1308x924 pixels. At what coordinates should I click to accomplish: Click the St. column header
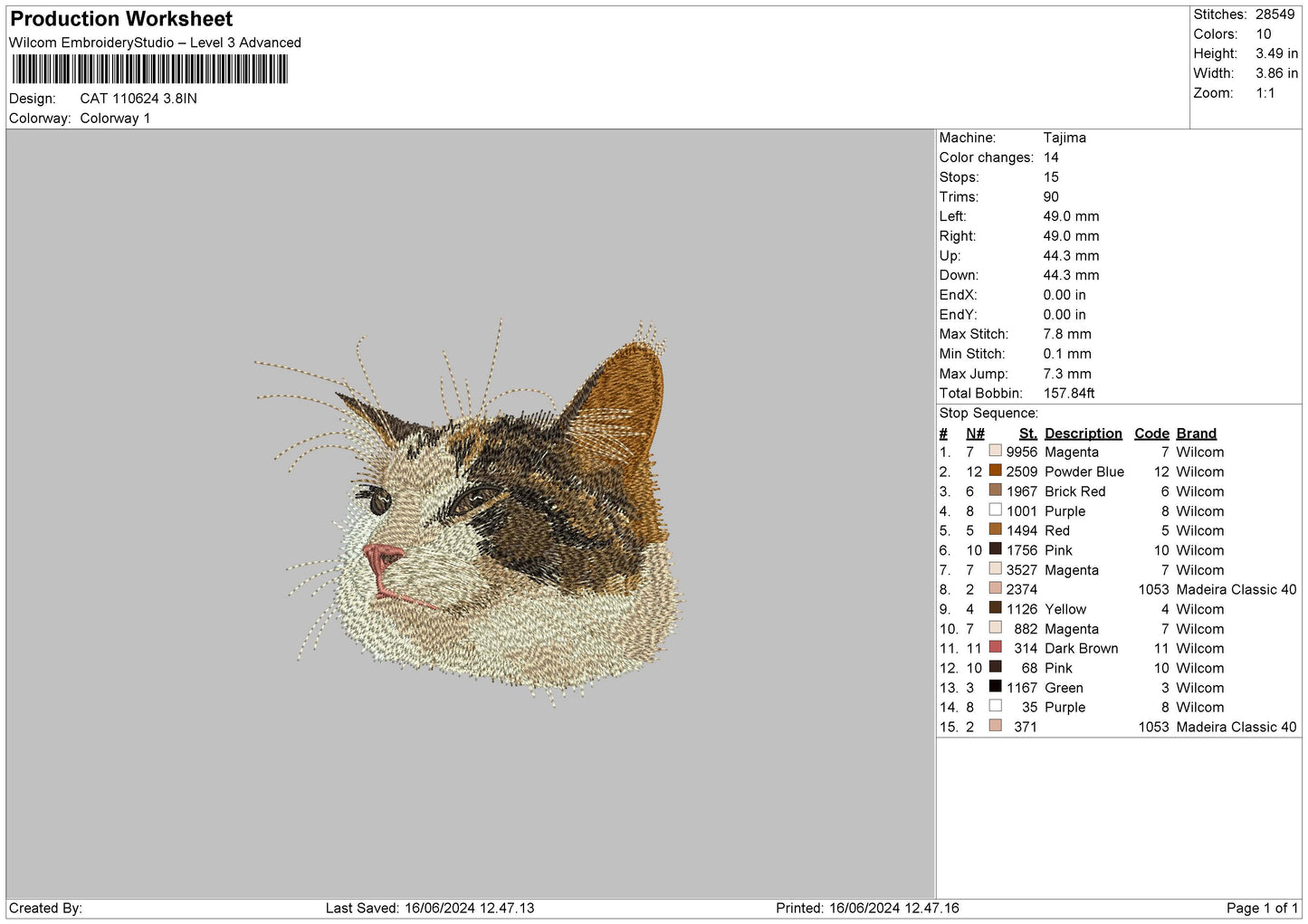[x=1027, y=433]
